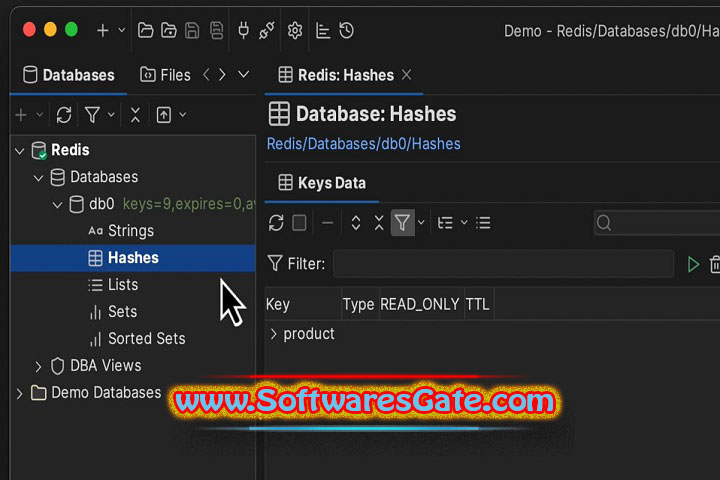
Task: Select Hashes under db0
Action: tap(133, 258)
